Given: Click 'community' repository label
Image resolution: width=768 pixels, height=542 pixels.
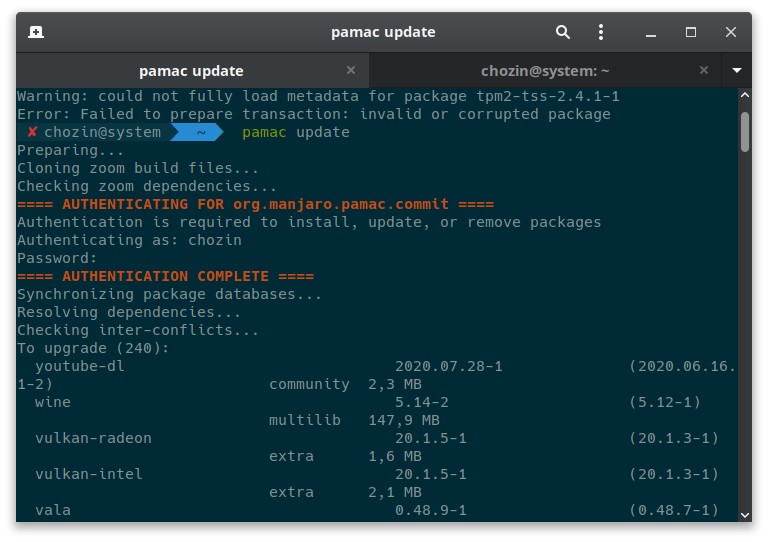Looking at the screenshot, I should tap(310, 385).
